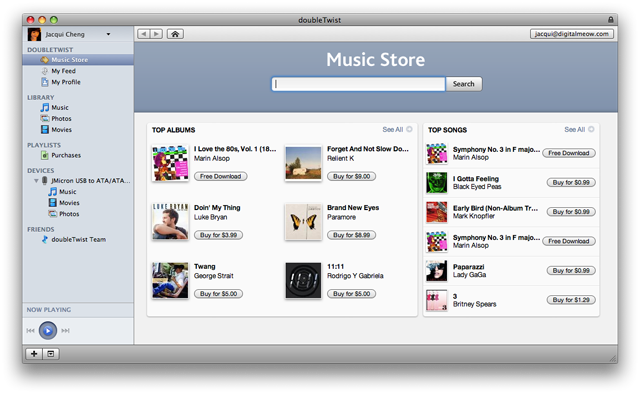Buy Doin' My Thing for $3.99

coord(218,235)
